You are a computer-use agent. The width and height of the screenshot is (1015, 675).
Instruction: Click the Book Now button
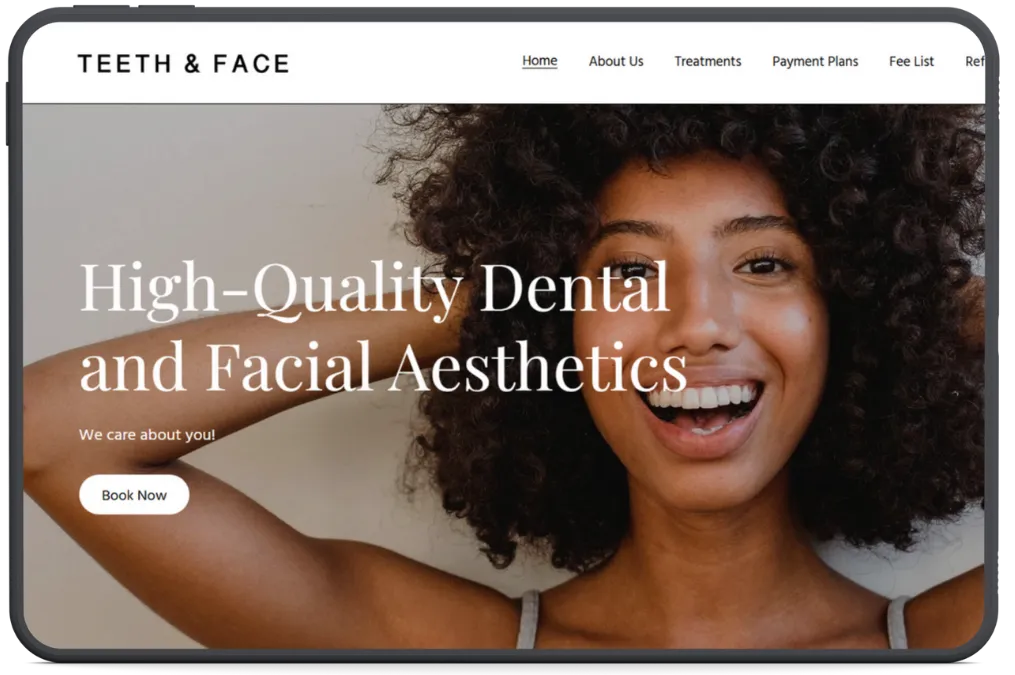[x=134, y=494]
